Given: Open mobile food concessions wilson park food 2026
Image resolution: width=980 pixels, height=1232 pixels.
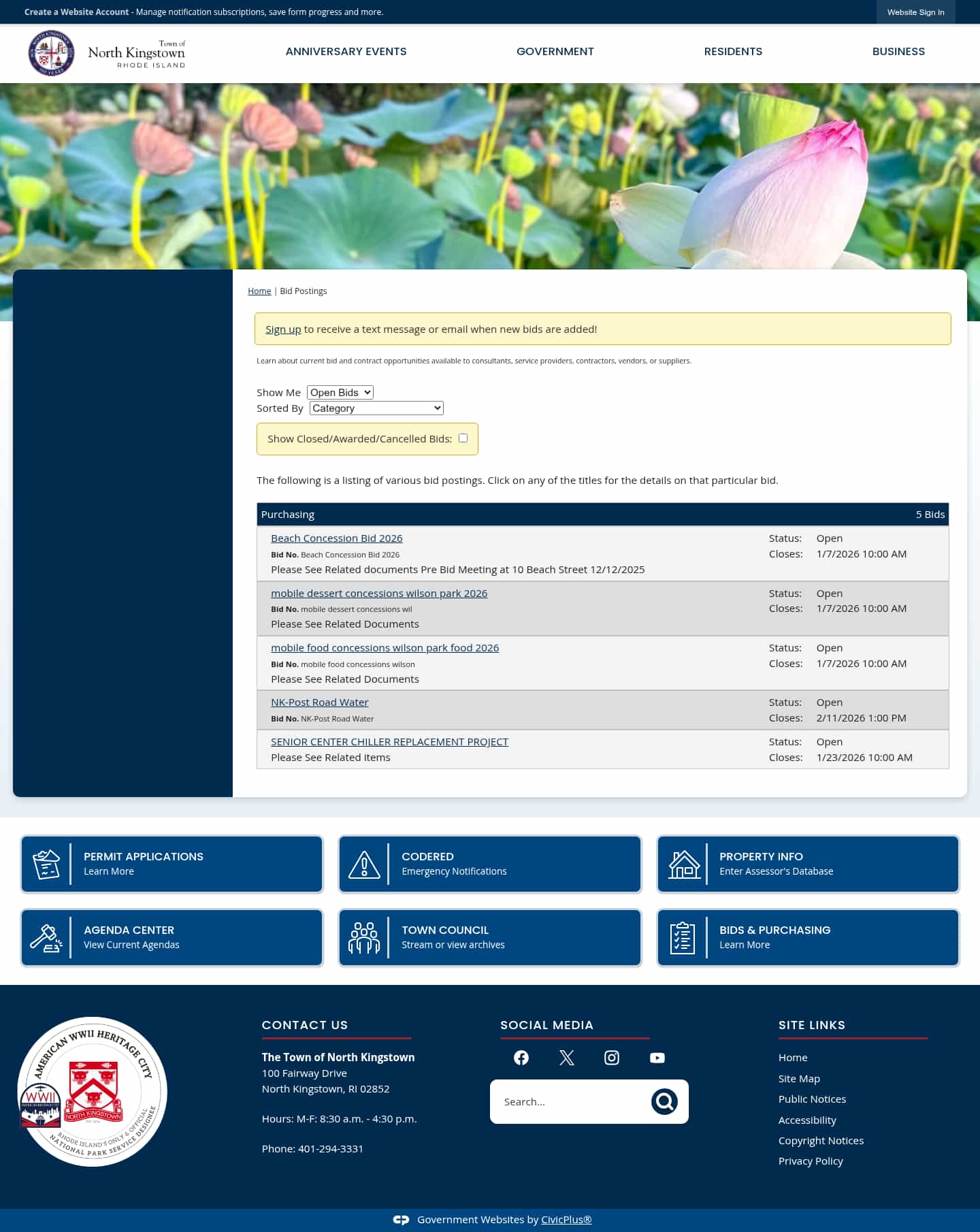Looking at the screenshot, I should point(385,648).
